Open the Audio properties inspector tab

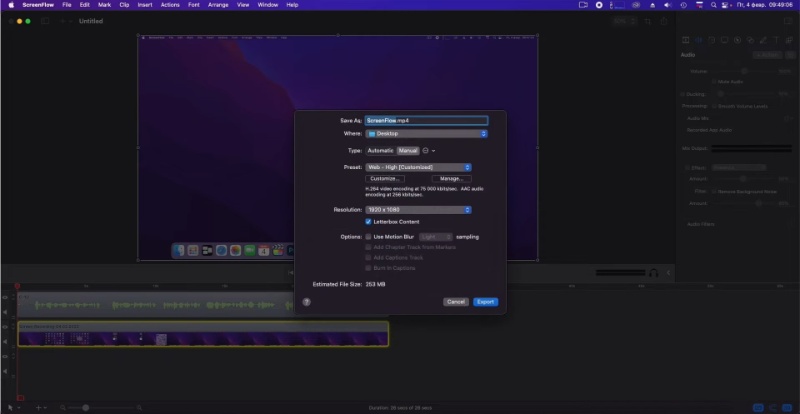tap(698, 40)
